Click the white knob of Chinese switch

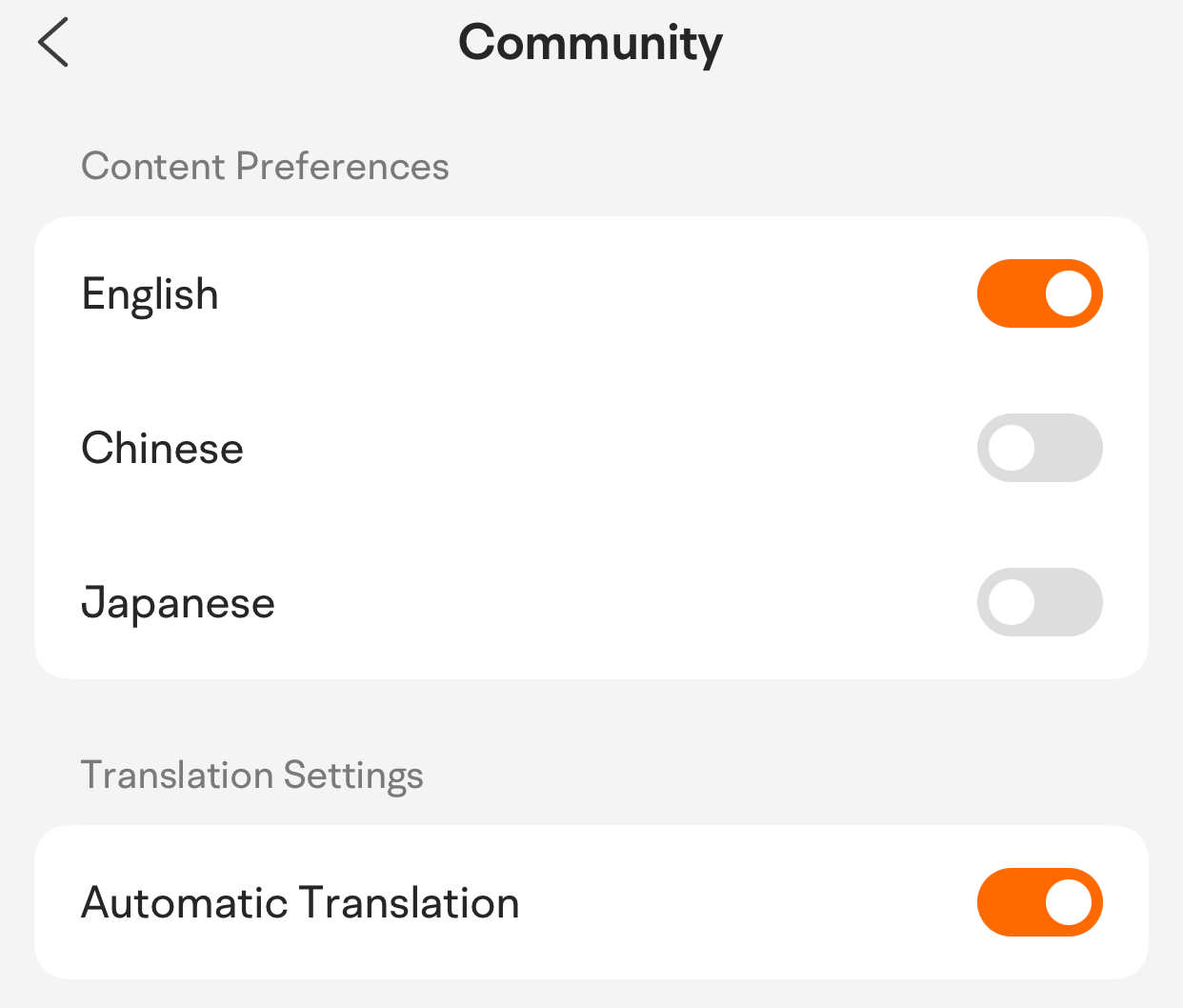coord(1012,448)
